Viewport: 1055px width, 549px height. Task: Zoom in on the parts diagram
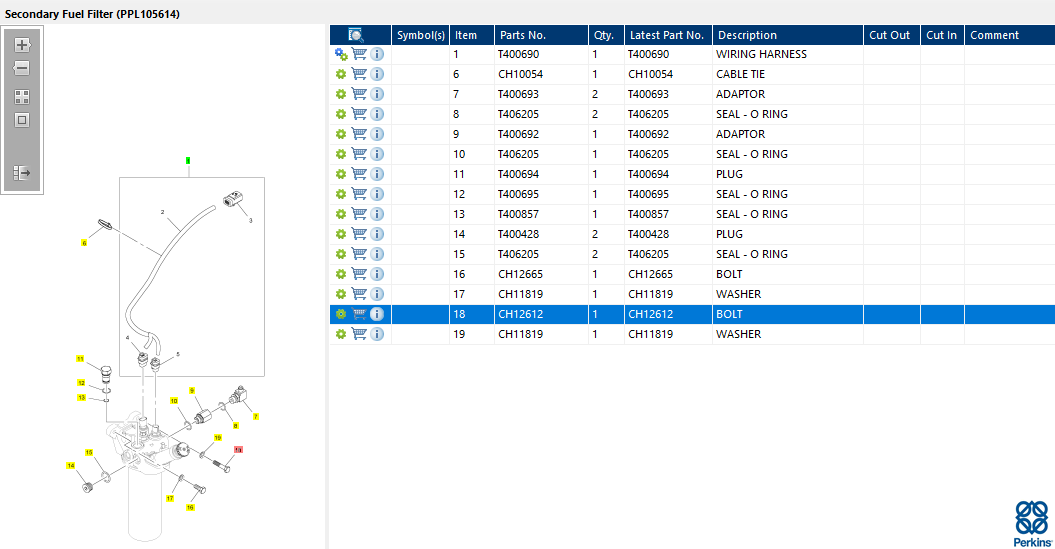[22, 45]
